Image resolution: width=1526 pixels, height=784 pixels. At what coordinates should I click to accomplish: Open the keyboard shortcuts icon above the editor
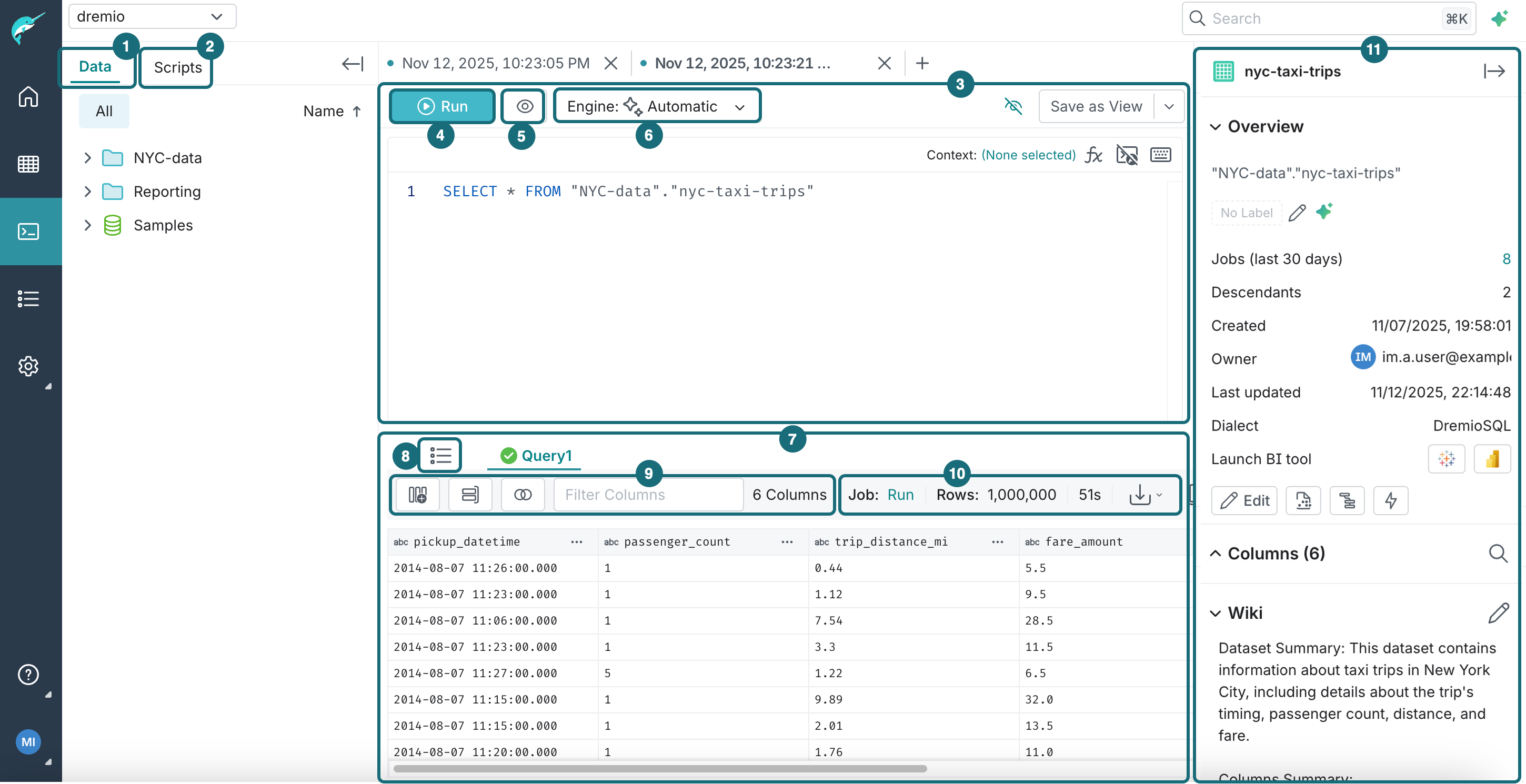click(x=1160, y=155)
